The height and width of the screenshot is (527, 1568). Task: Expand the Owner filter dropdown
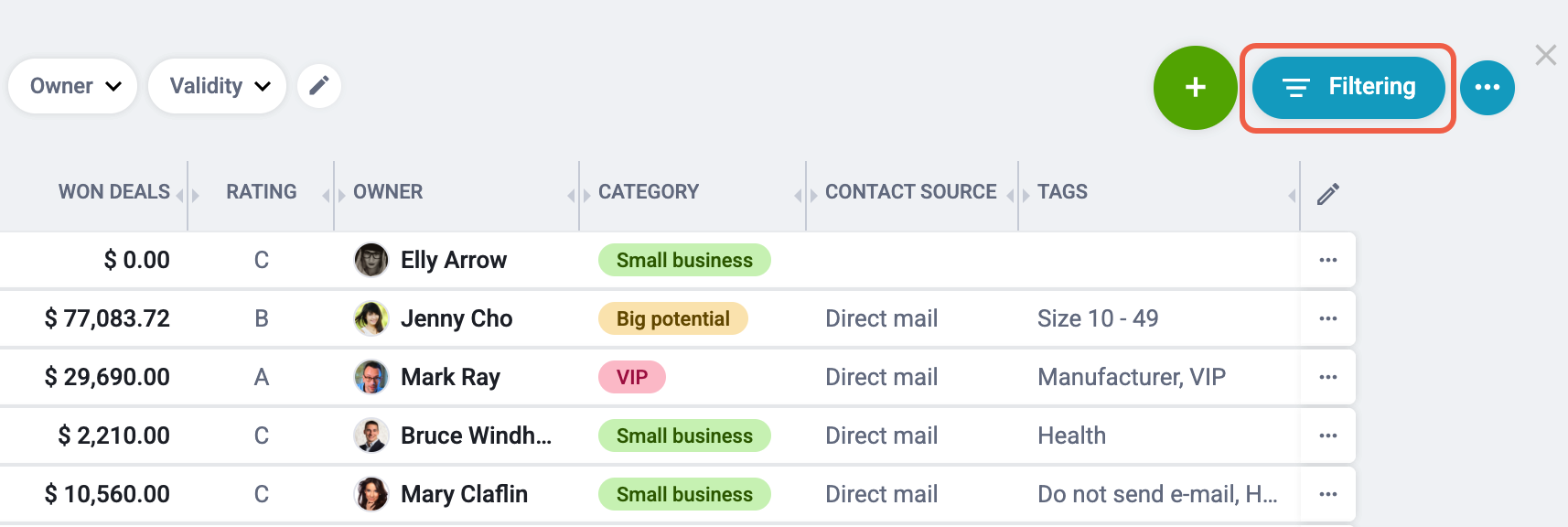73,86
